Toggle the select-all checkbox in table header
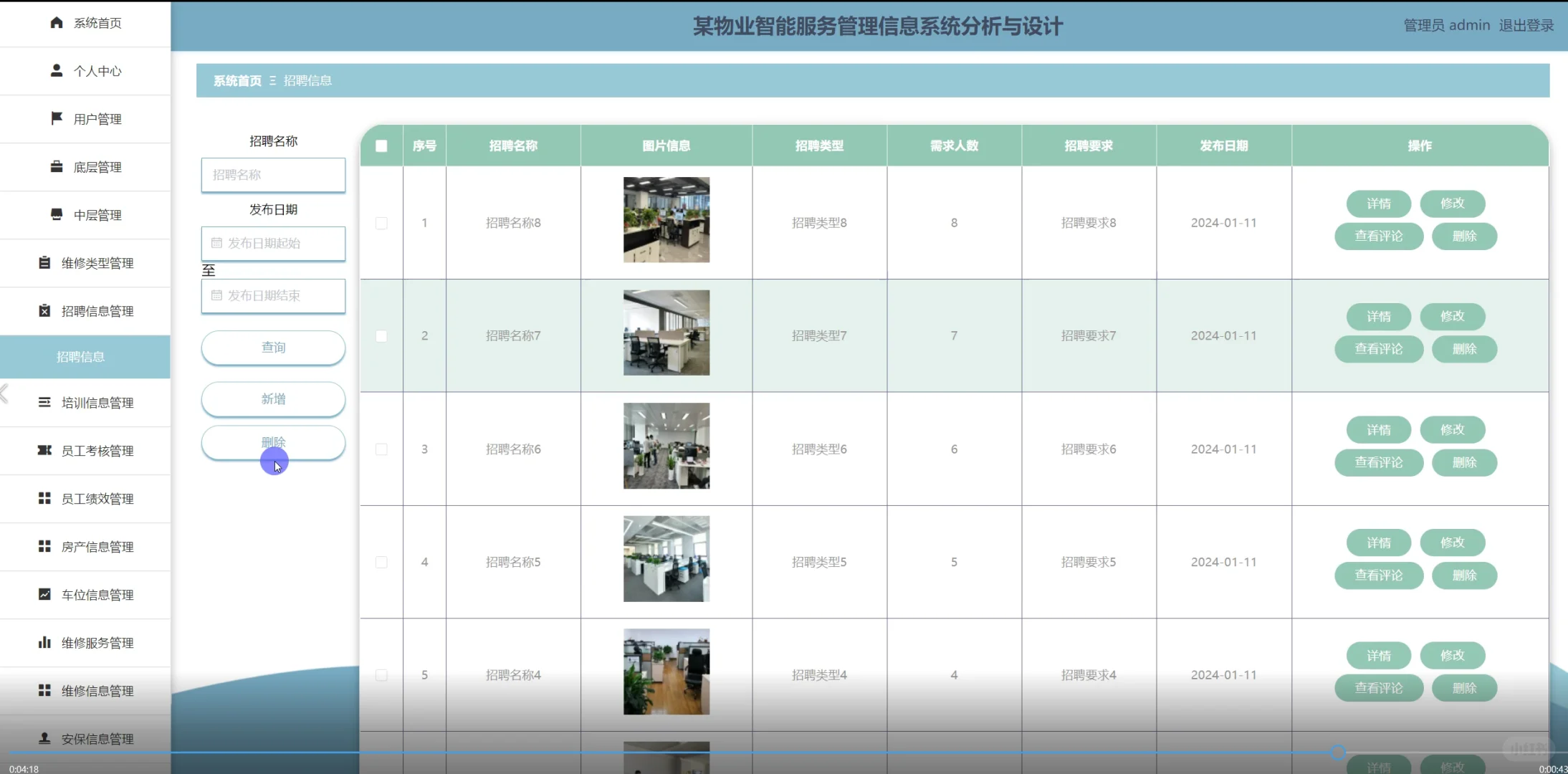 [381, 146]
